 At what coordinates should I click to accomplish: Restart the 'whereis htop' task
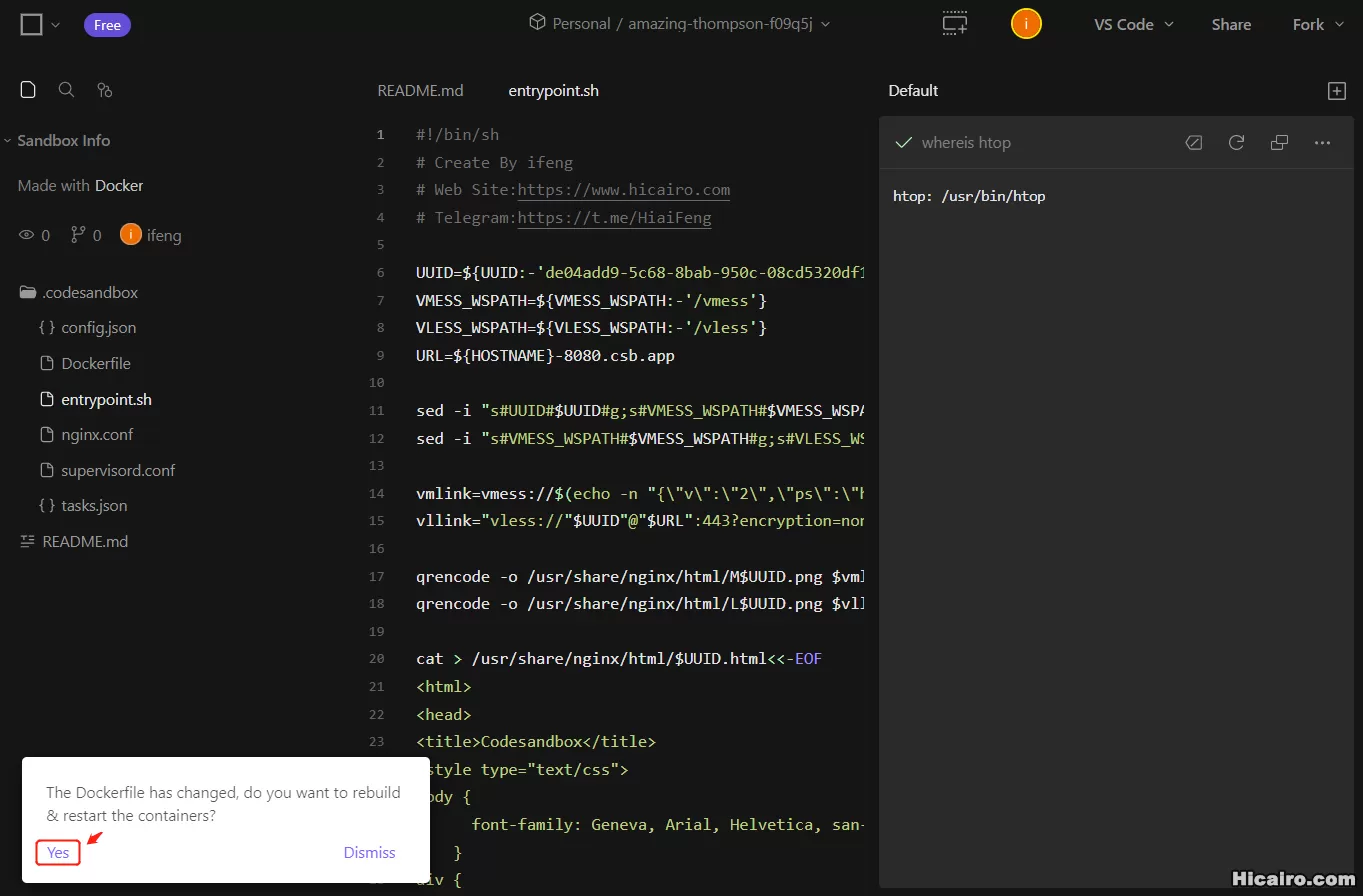[1236, 142]
